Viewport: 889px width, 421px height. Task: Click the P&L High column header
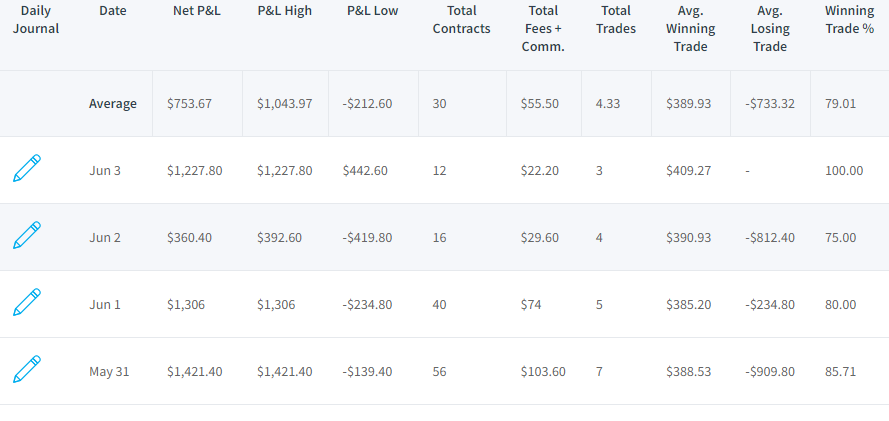point(285,11)
